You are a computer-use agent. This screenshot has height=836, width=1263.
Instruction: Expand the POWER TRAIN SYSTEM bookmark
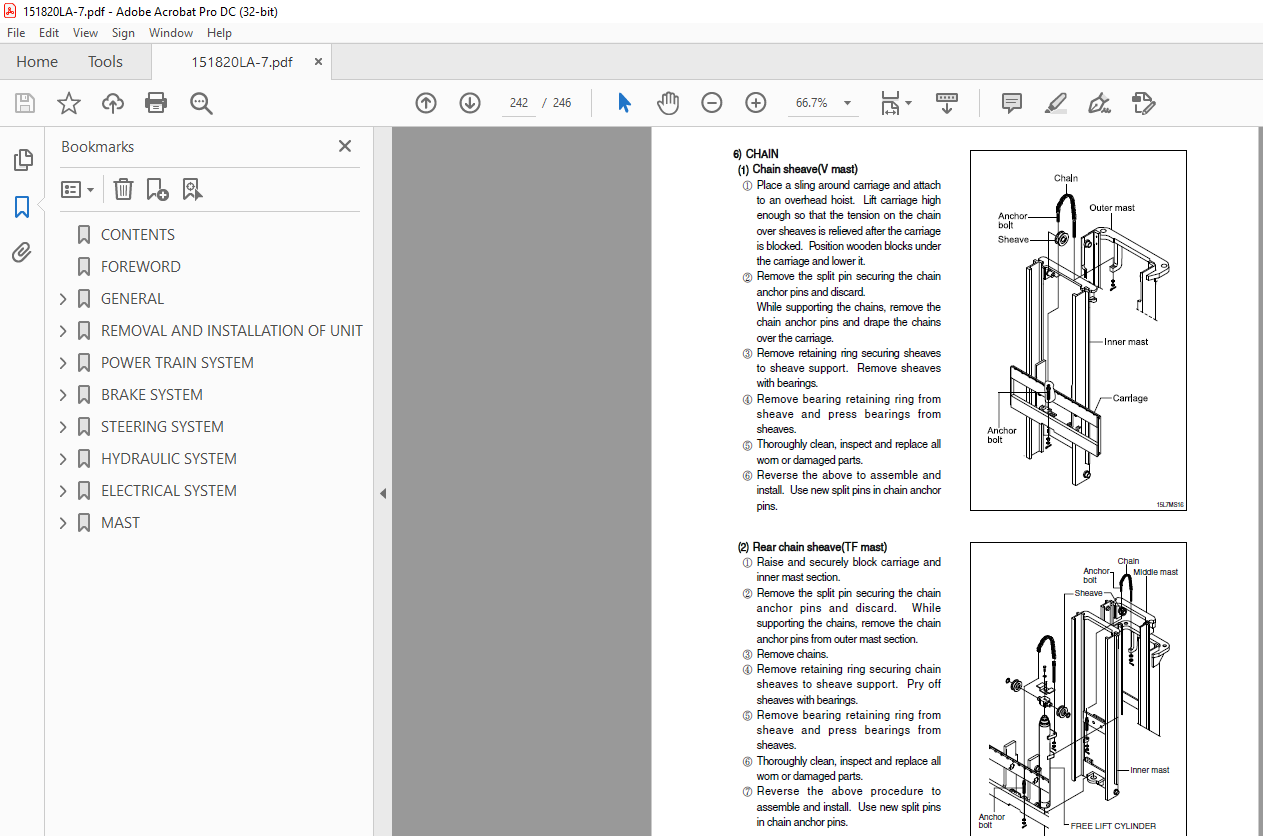63,363
